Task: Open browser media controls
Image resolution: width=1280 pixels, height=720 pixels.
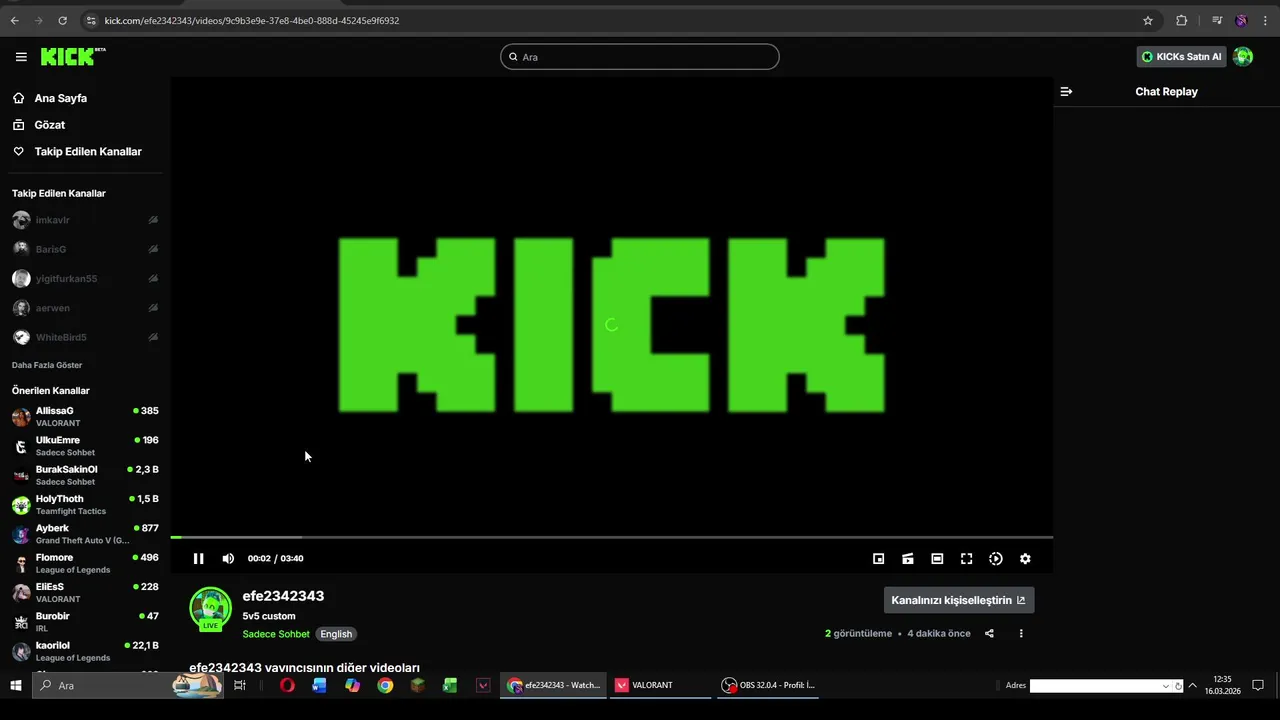Action: click(1216, 20)
